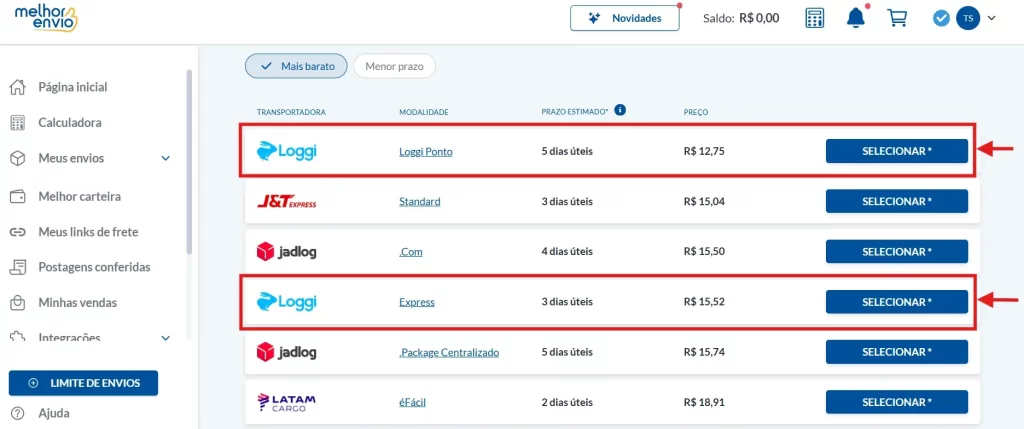
Task: Select the J&T Express Standard option
Action: (897, 201)
